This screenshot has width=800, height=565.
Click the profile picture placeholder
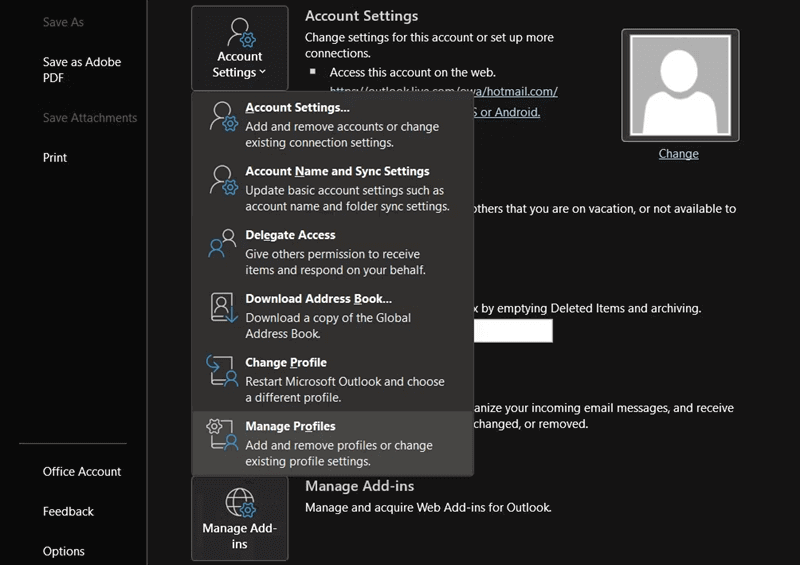[679, 84]
